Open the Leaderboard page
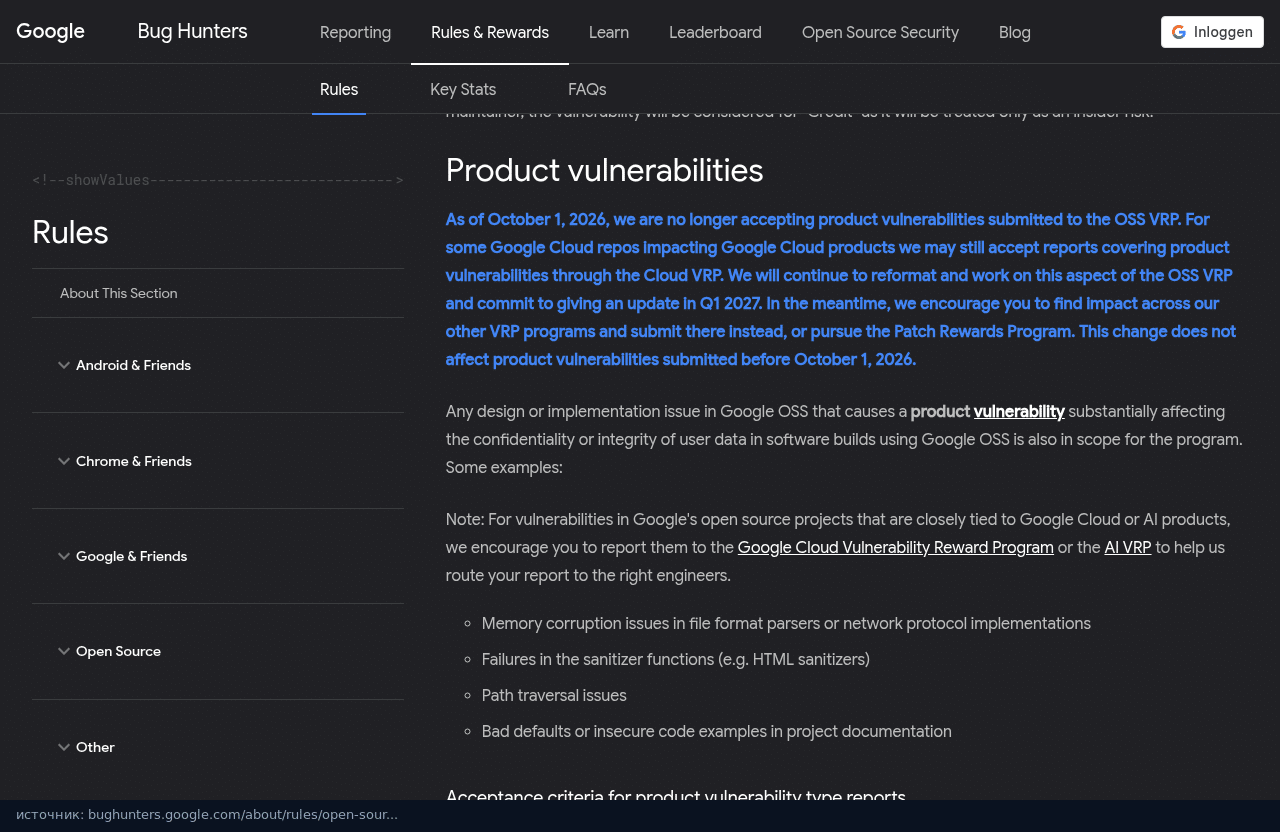This screenshot has height=832, width=1280. [715, 32]
